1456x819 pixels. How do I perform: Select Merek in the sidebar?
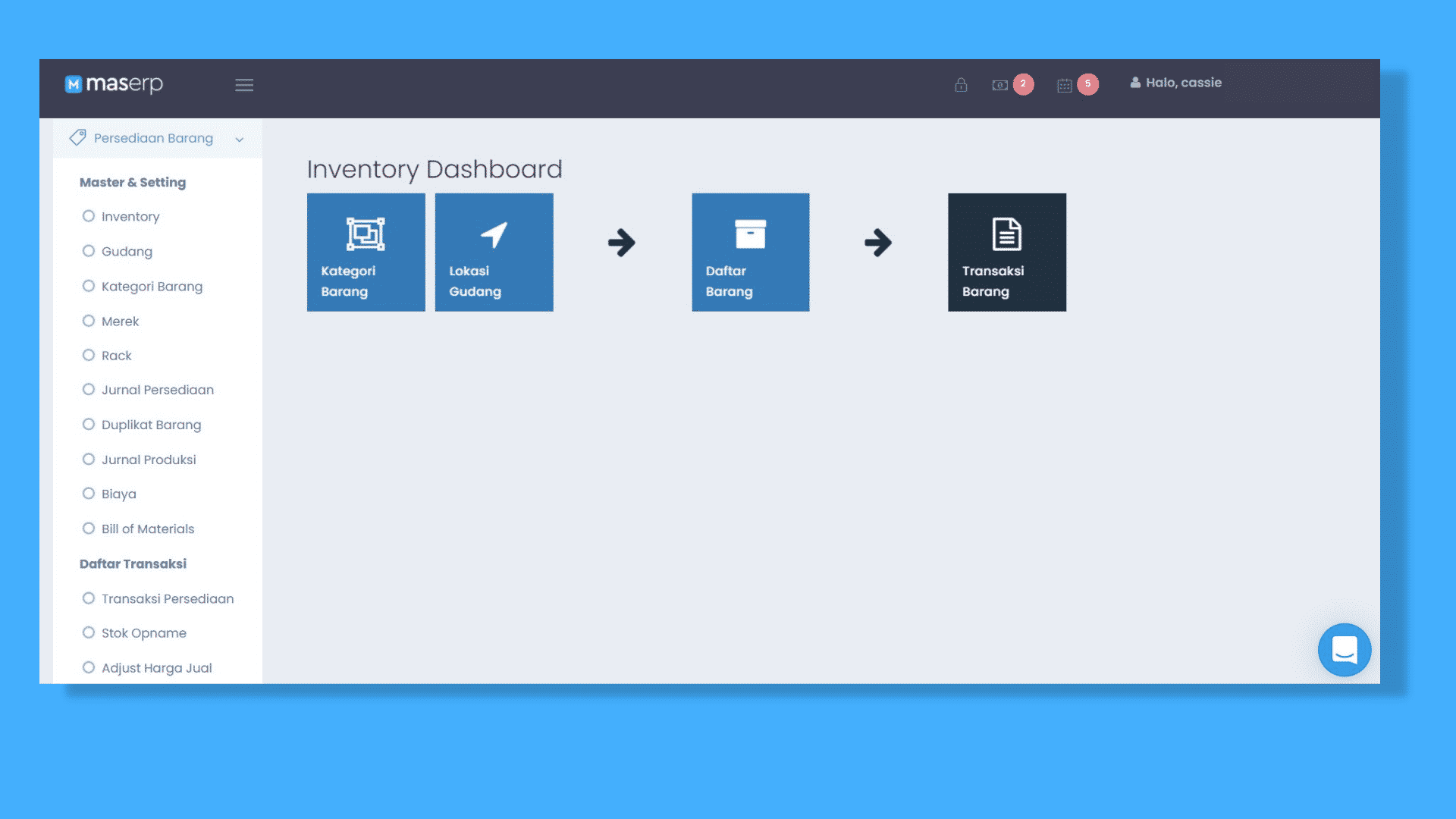pos(120,322)
